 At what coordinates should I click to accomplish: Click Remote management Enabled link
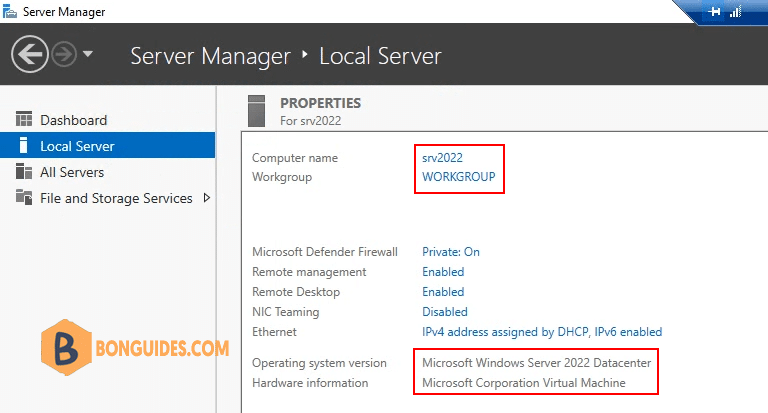pos(443,272)
